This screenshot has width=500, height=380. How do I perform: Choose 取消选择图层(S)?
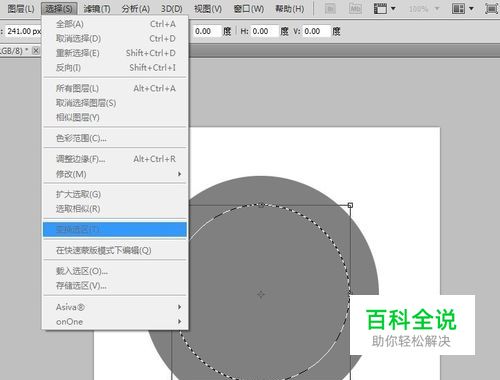[115, 103]
